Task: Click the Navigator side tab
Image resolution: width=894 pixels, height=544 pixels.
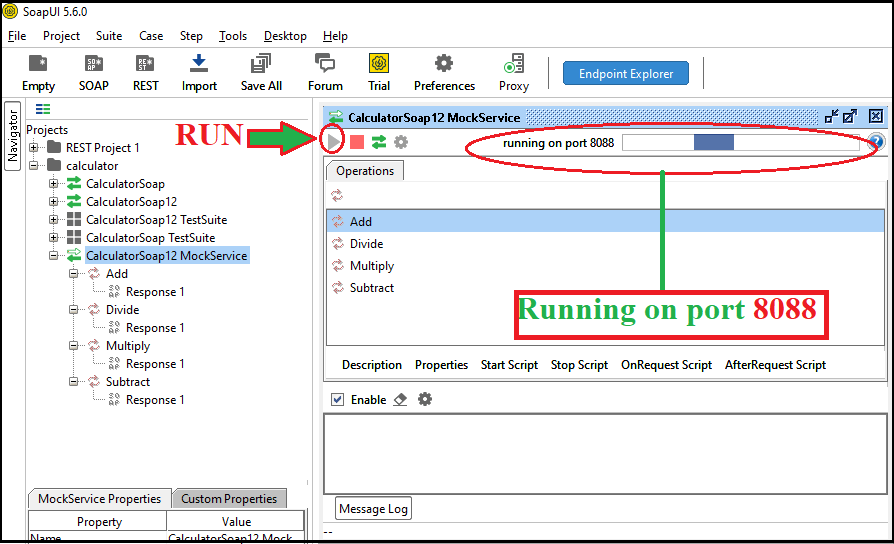Action: tap(13, 136)
